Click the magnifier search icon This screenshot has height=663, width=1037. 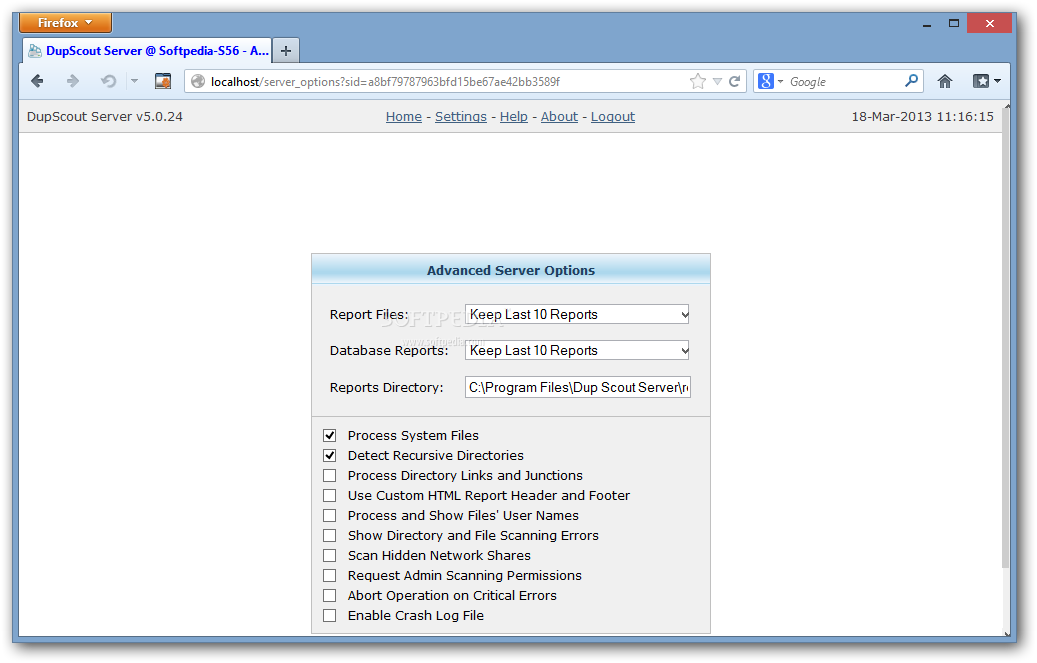click(911, 81)
